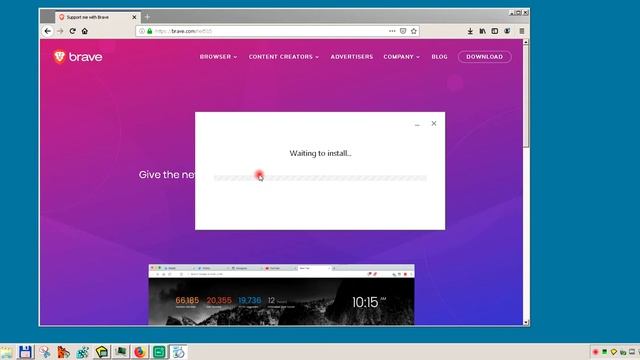Click the 'Waiting to install...' text

(x=320, y=153)
